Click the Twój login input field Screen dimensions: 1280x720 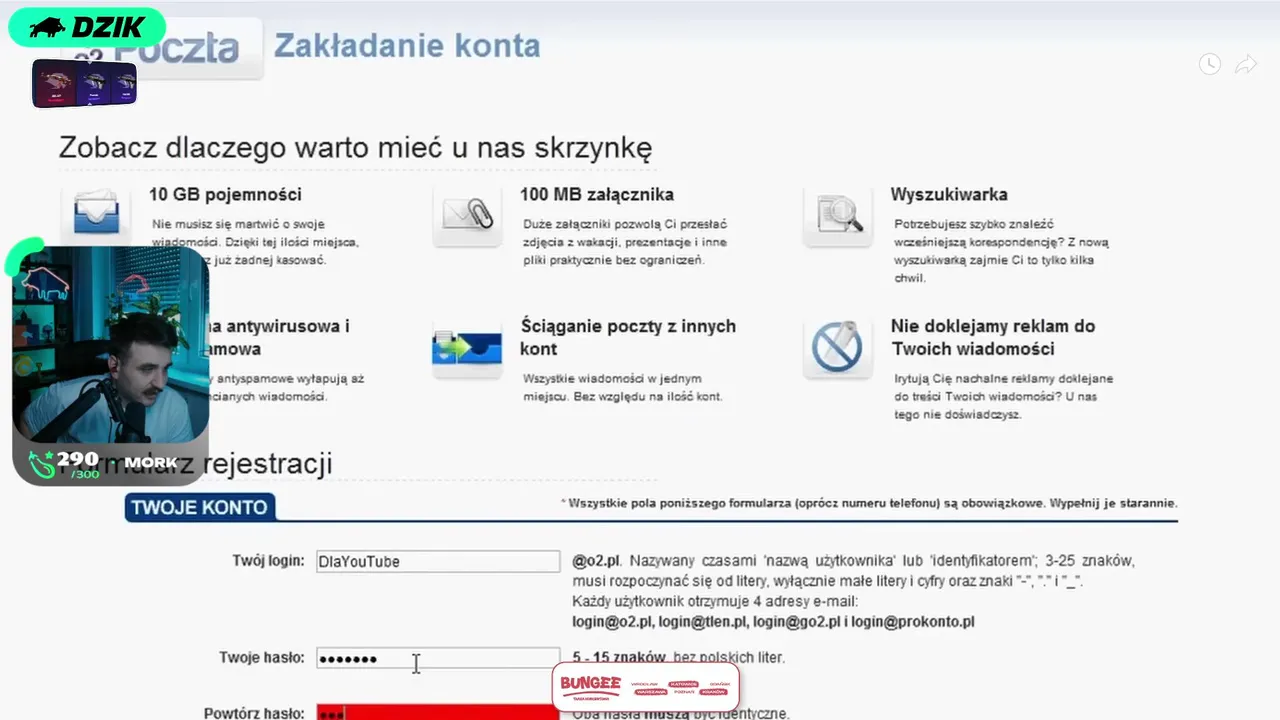(438, 561)
